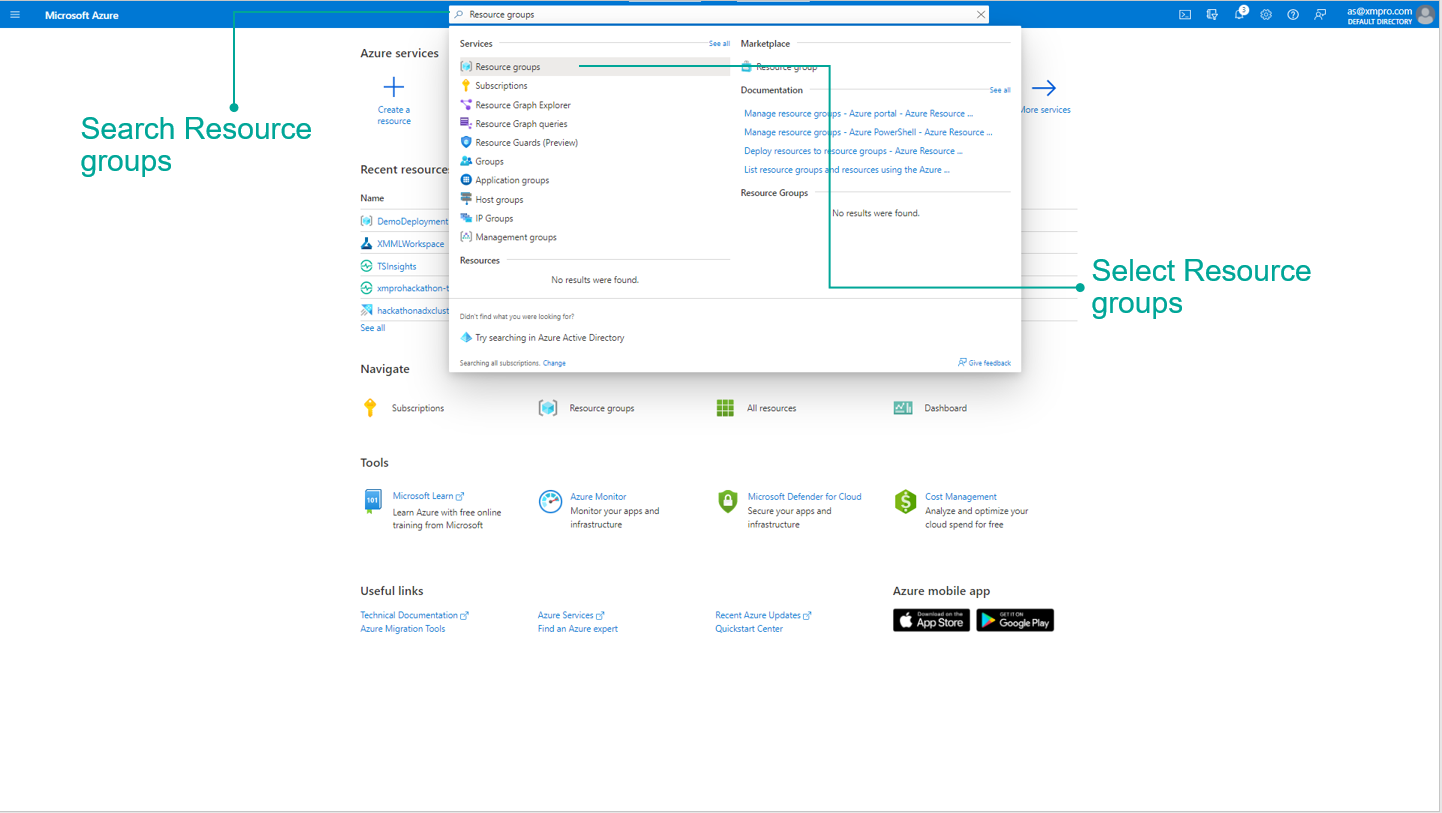Clear the search box text
The width and height of the screenshot is (1442, 813).
coord(981,15)
